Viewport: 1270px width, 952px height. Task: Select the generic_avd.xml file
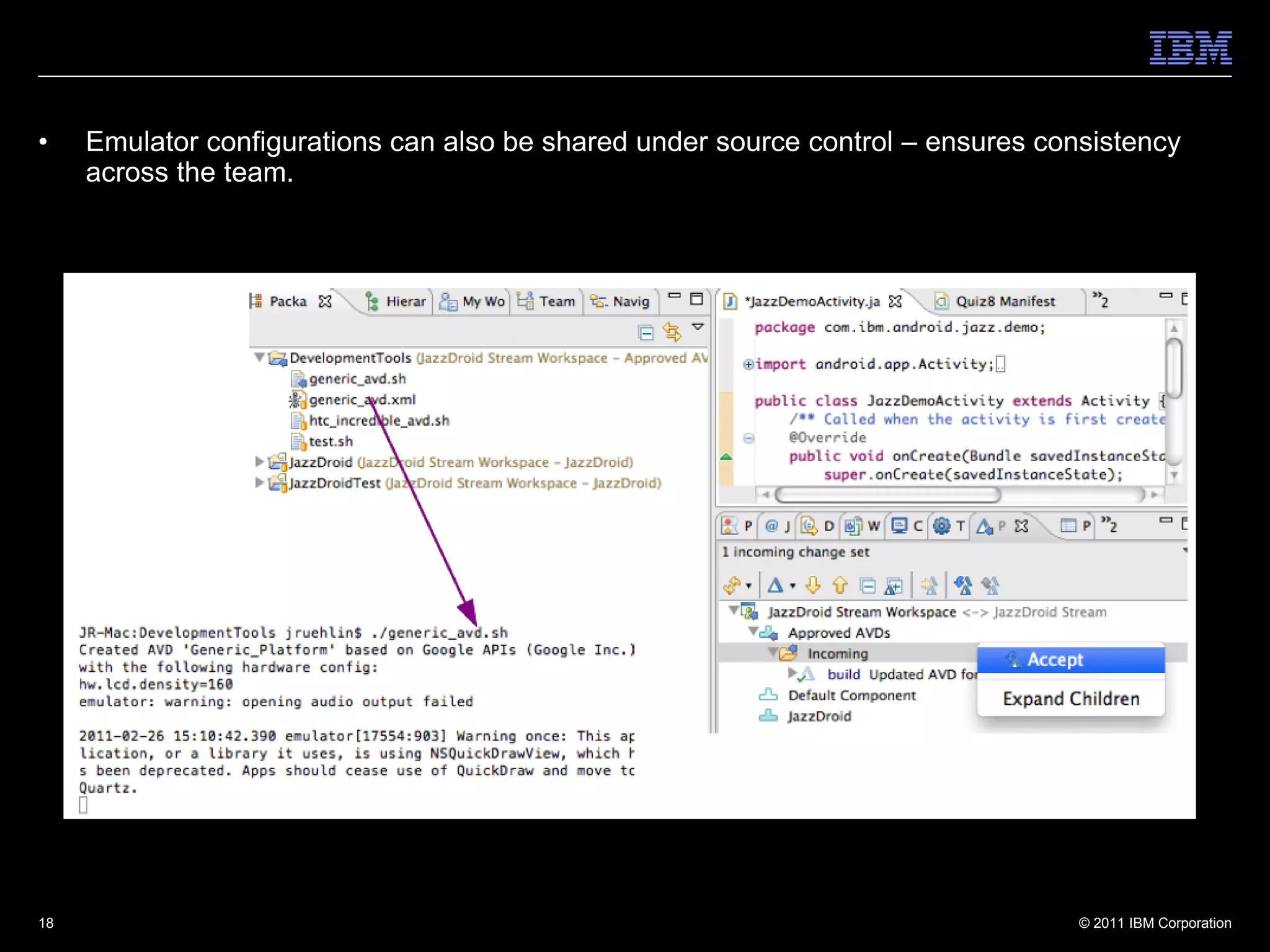tap(362, 400)
